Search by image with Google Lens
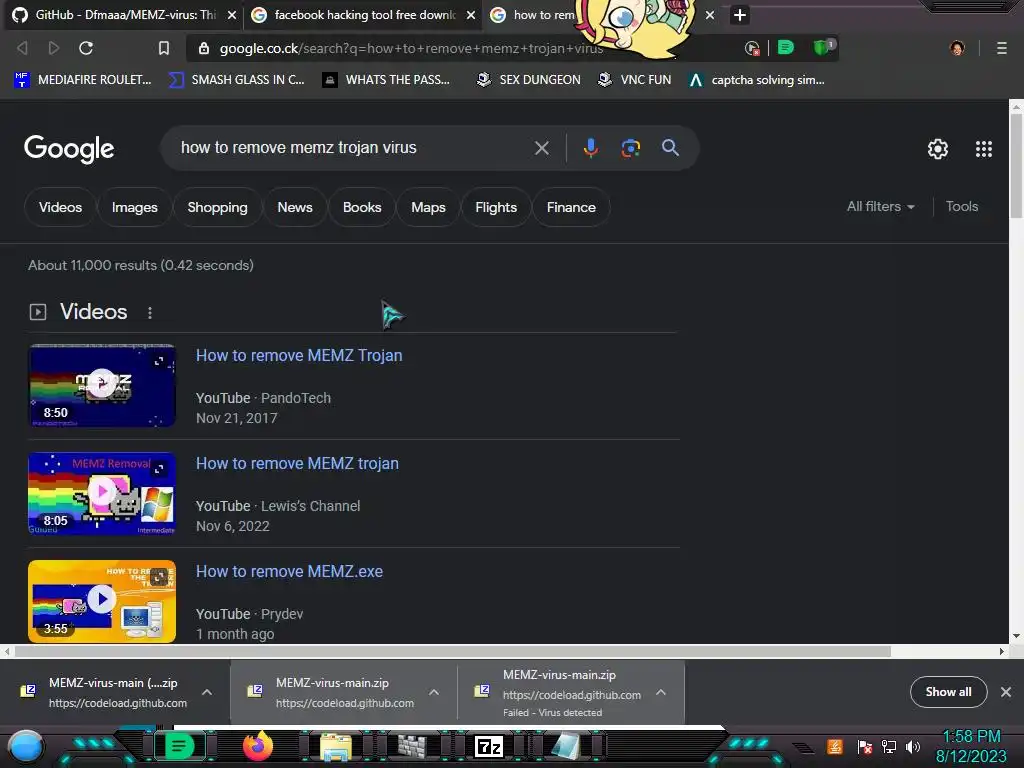 click(x=630, y=148)
